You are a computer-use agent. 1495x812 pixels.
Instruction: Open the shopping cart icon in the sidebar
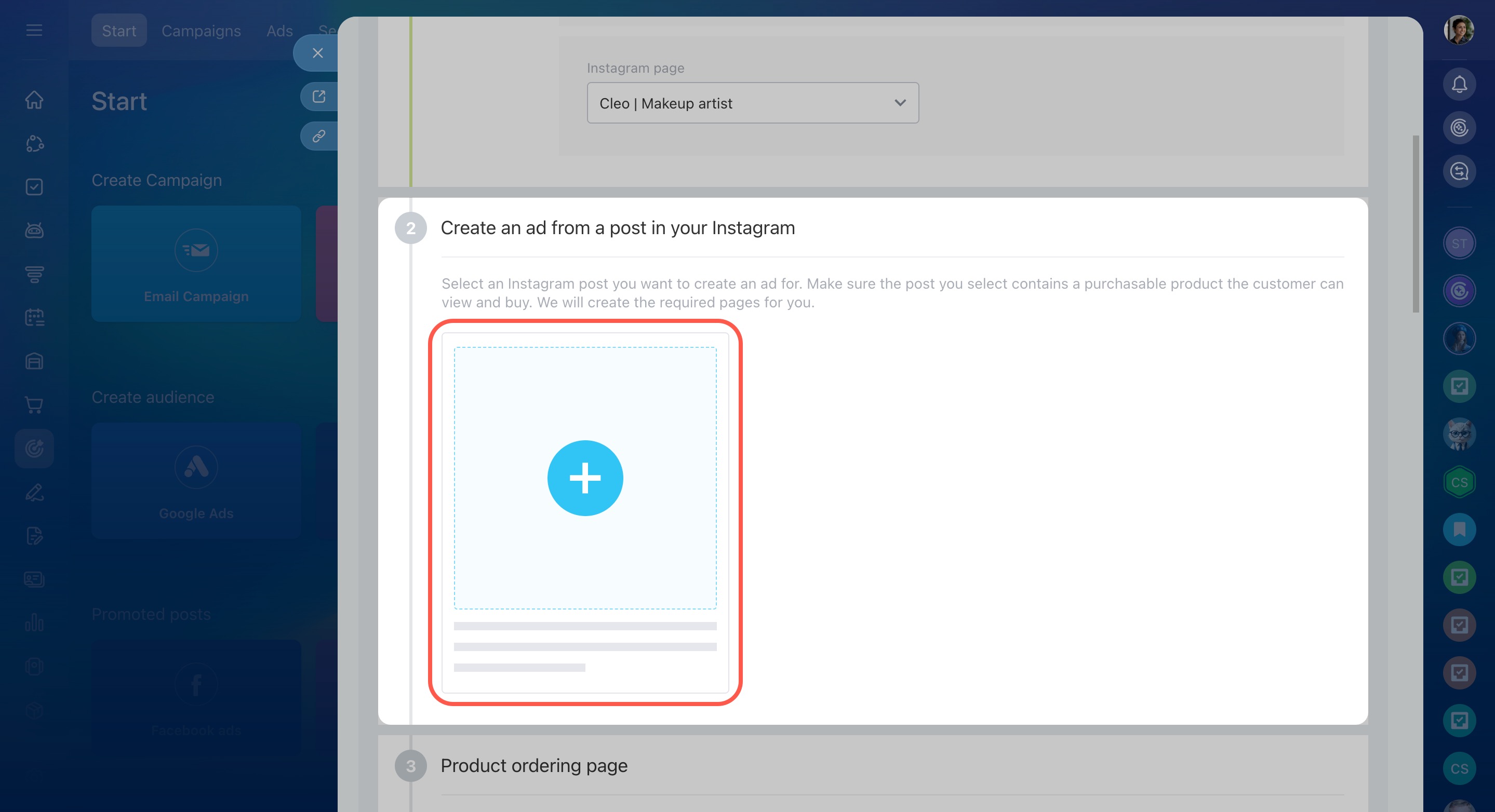pyautogui.click(x=34, y=405)
